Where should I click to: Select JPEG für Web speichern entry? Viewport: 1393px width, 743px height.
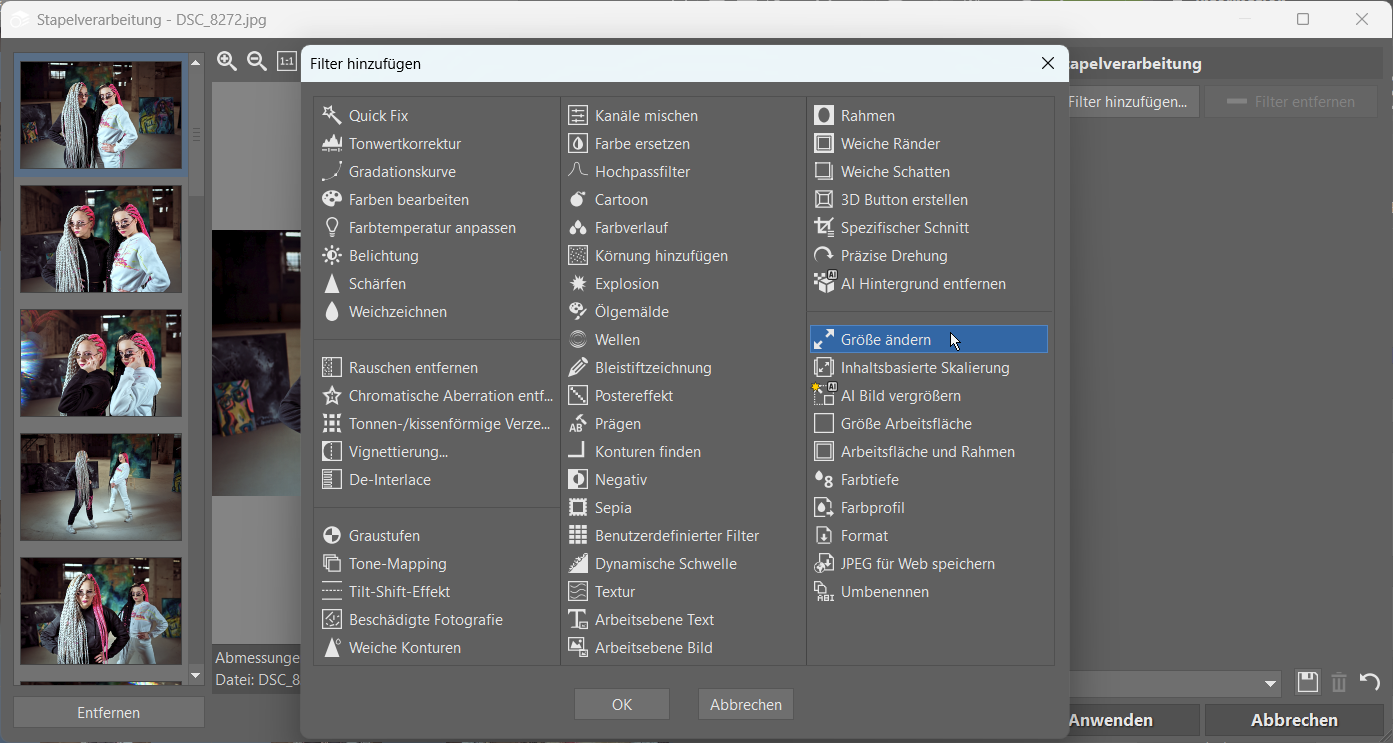(917, 564)
